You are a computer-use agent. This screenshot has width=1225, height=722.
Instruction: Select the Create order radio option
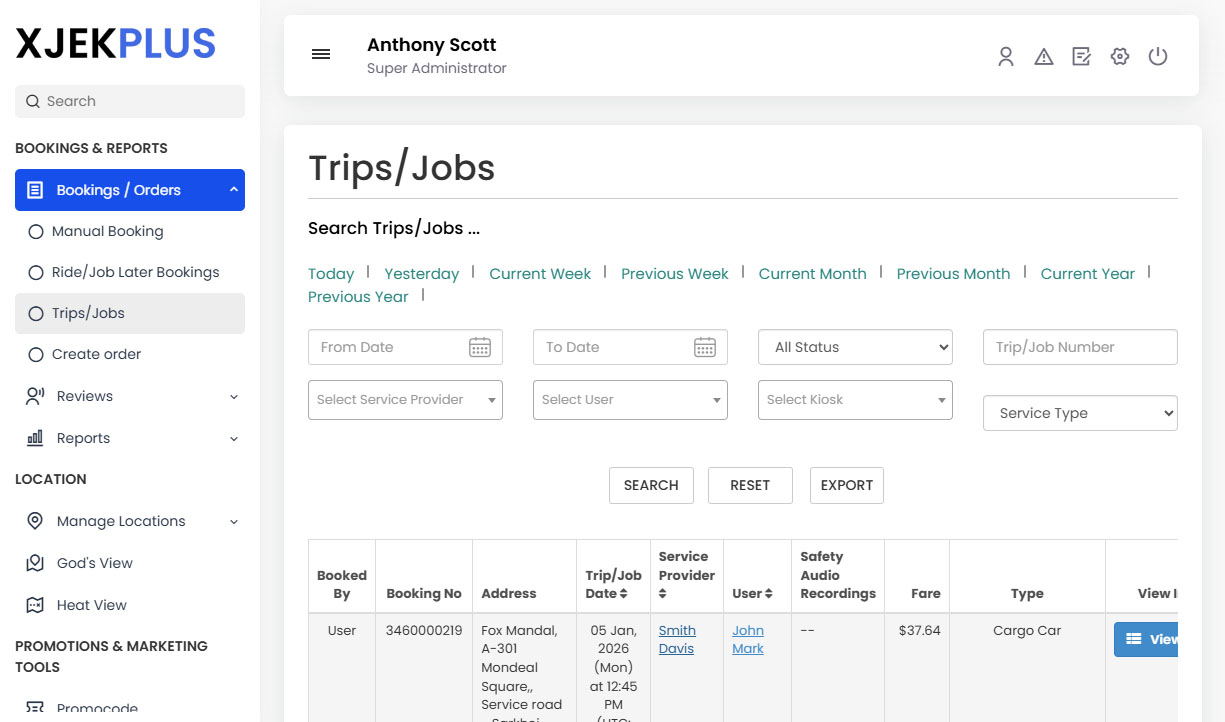tap(36, 354)
